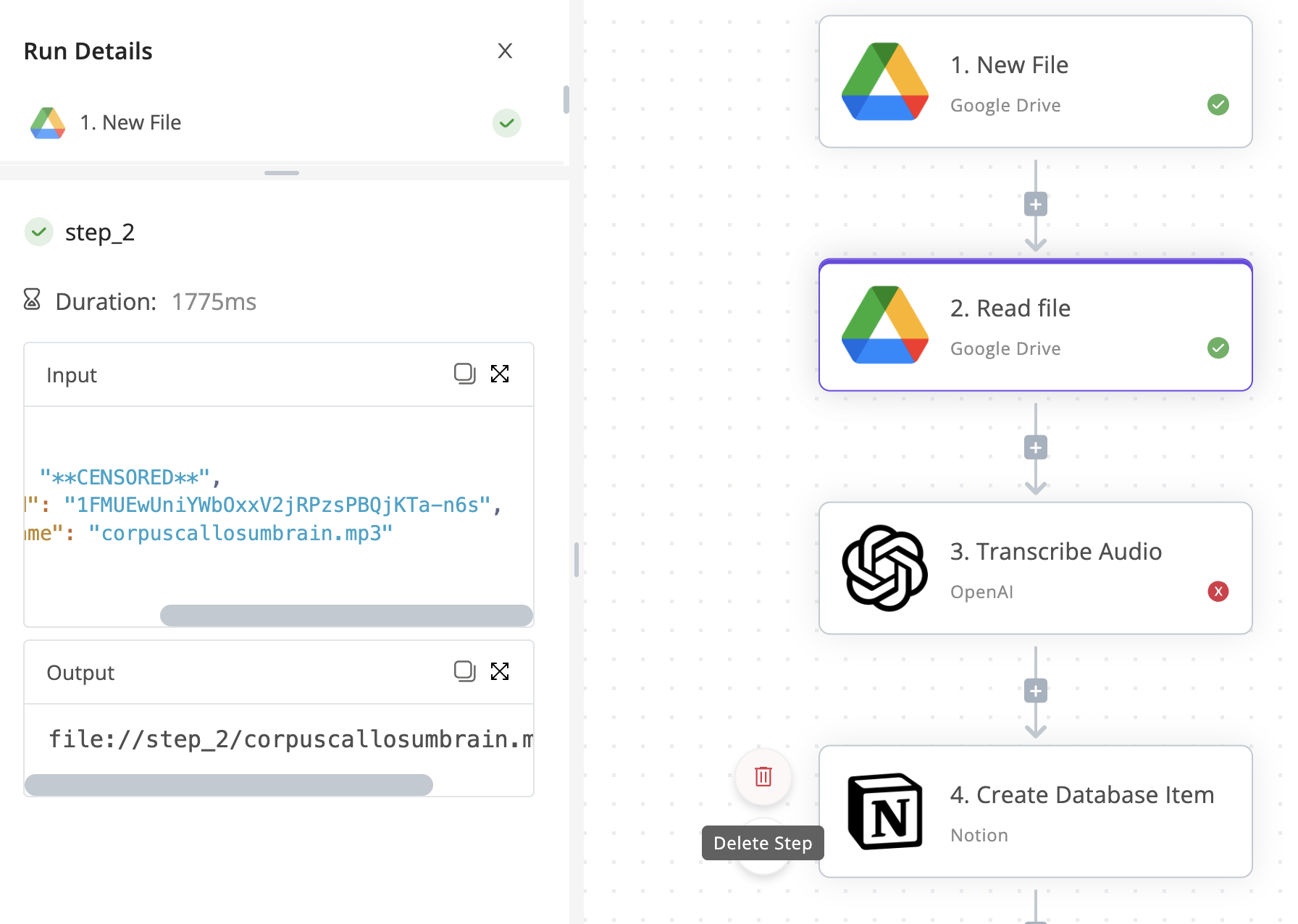Click the green success badge on Read file card

click(x=1218, y=348)
